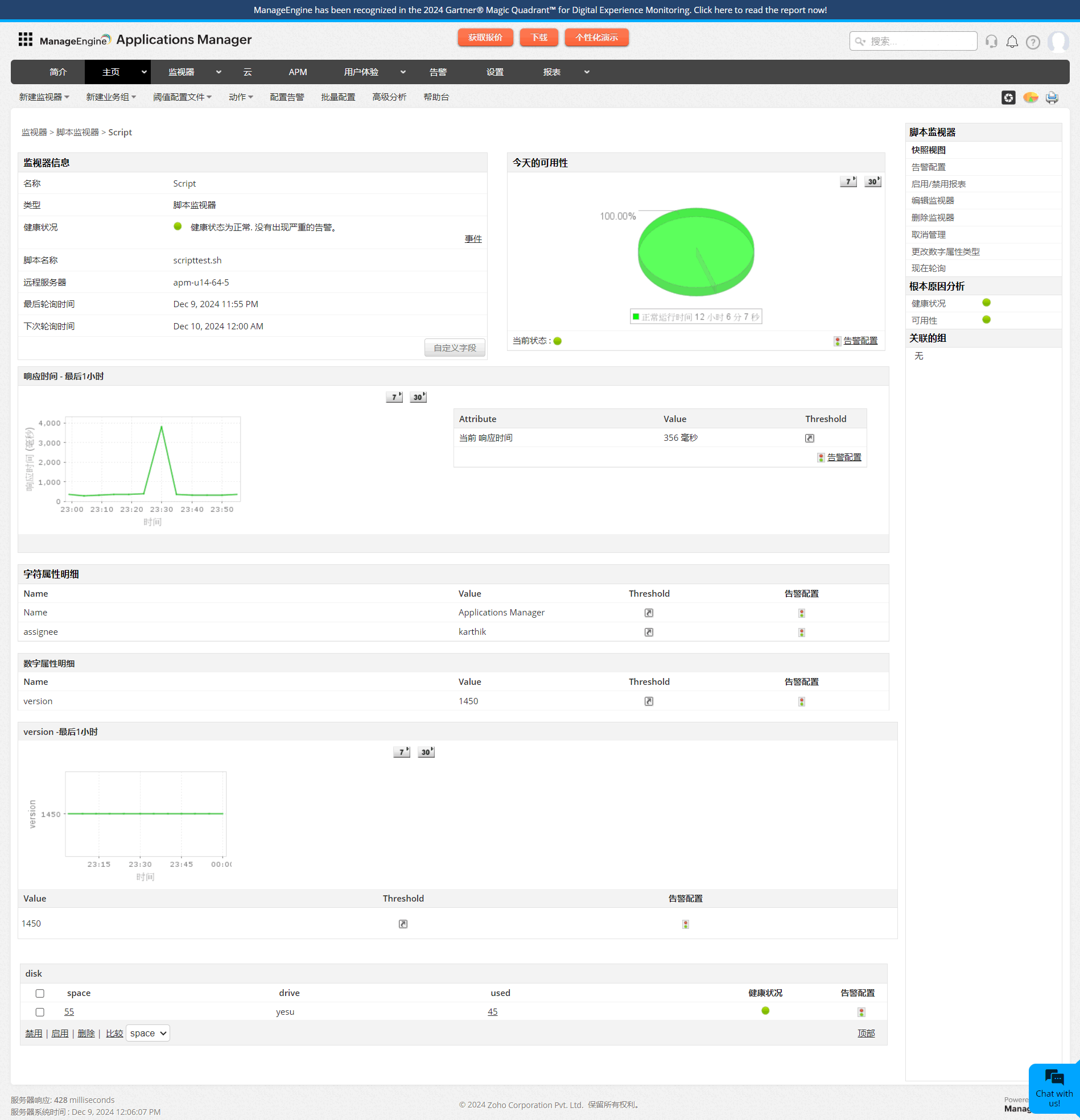The height and width of the screenshot is (1120, 1080).
Task: Click alarm config icon for version row
Action: [x=801, y=702]
